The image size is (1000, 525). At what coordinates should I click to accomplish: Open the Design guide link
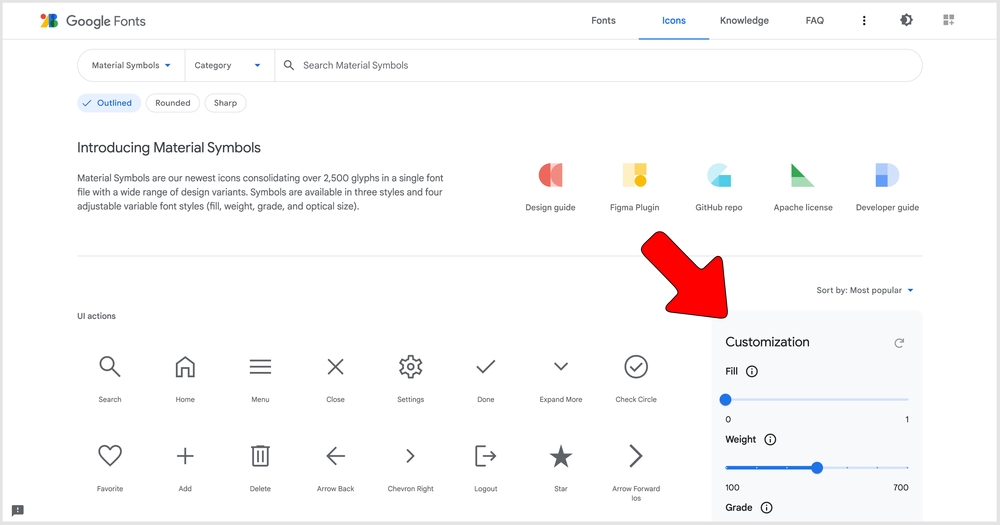(x=550, y=186)
